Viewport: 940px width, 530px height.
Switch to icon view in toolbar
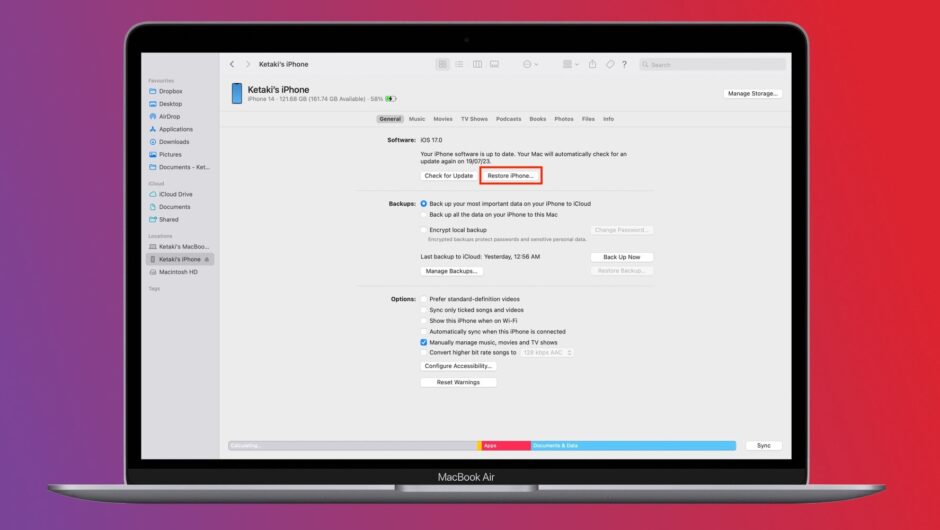click(x=442, y=64)
